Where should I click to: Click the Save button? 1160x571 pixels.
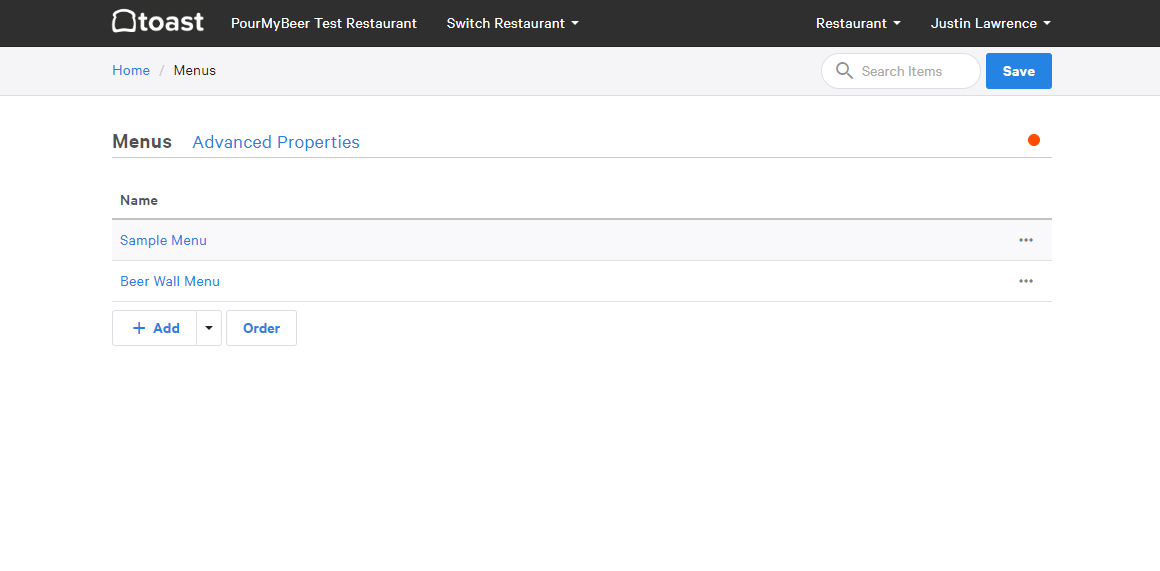pyautogui.click(x=1019, y=71)
